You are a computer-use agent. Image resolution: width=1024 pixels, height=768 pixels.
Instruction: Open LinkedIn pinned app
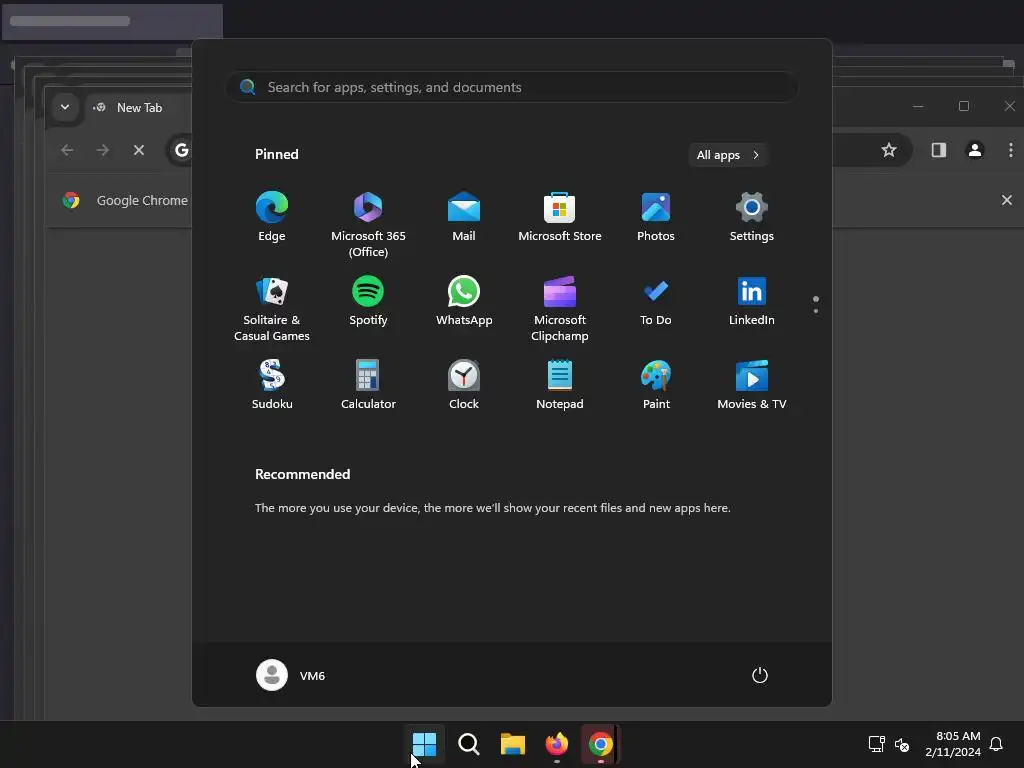[752, 301]
